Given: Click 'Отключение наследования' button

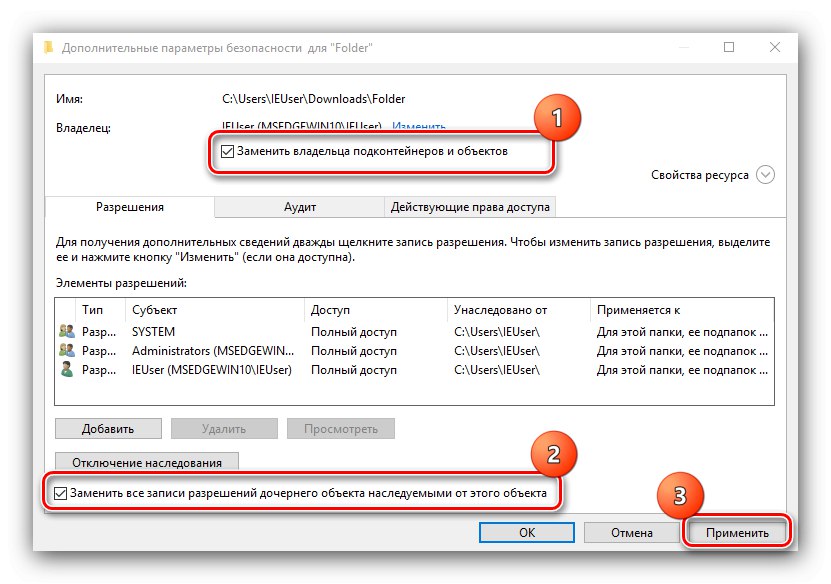Looking at the screenshot, I should (x=147, y=462).
